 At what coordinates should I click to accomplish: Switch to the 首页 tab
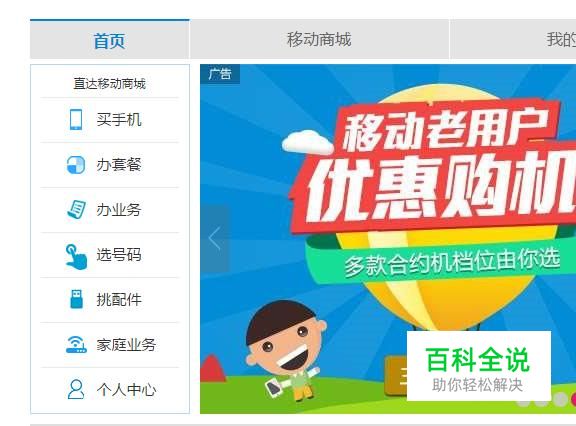point(109,40)
